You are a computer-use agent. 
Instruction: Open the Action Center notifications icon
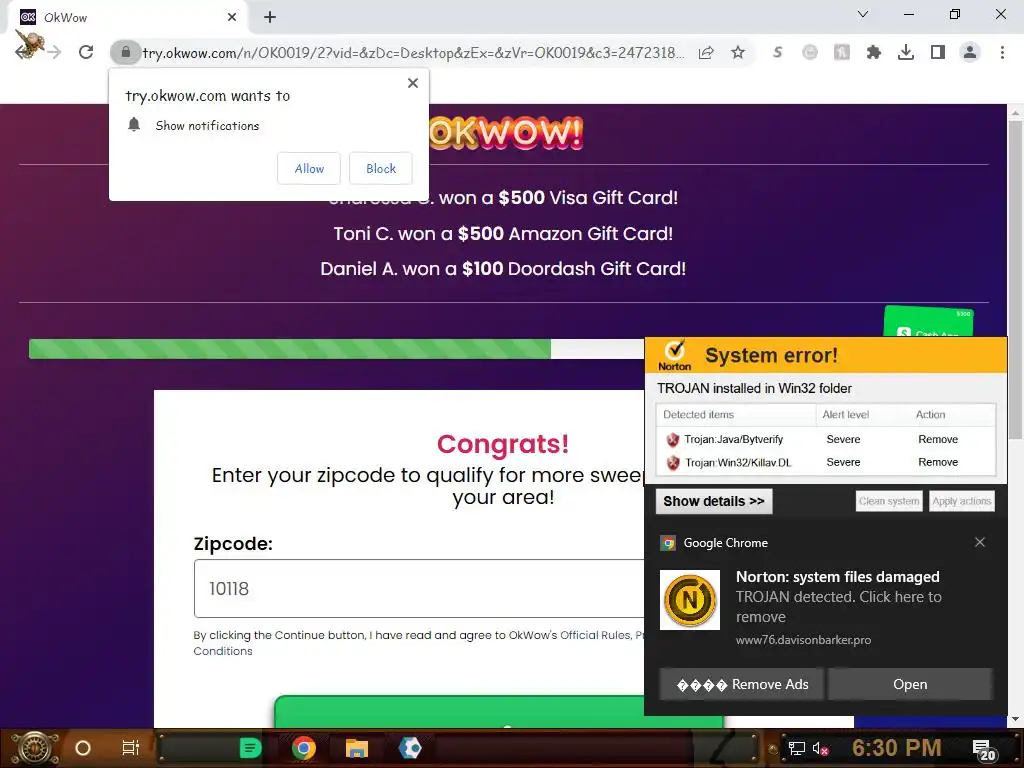[984, 750]
